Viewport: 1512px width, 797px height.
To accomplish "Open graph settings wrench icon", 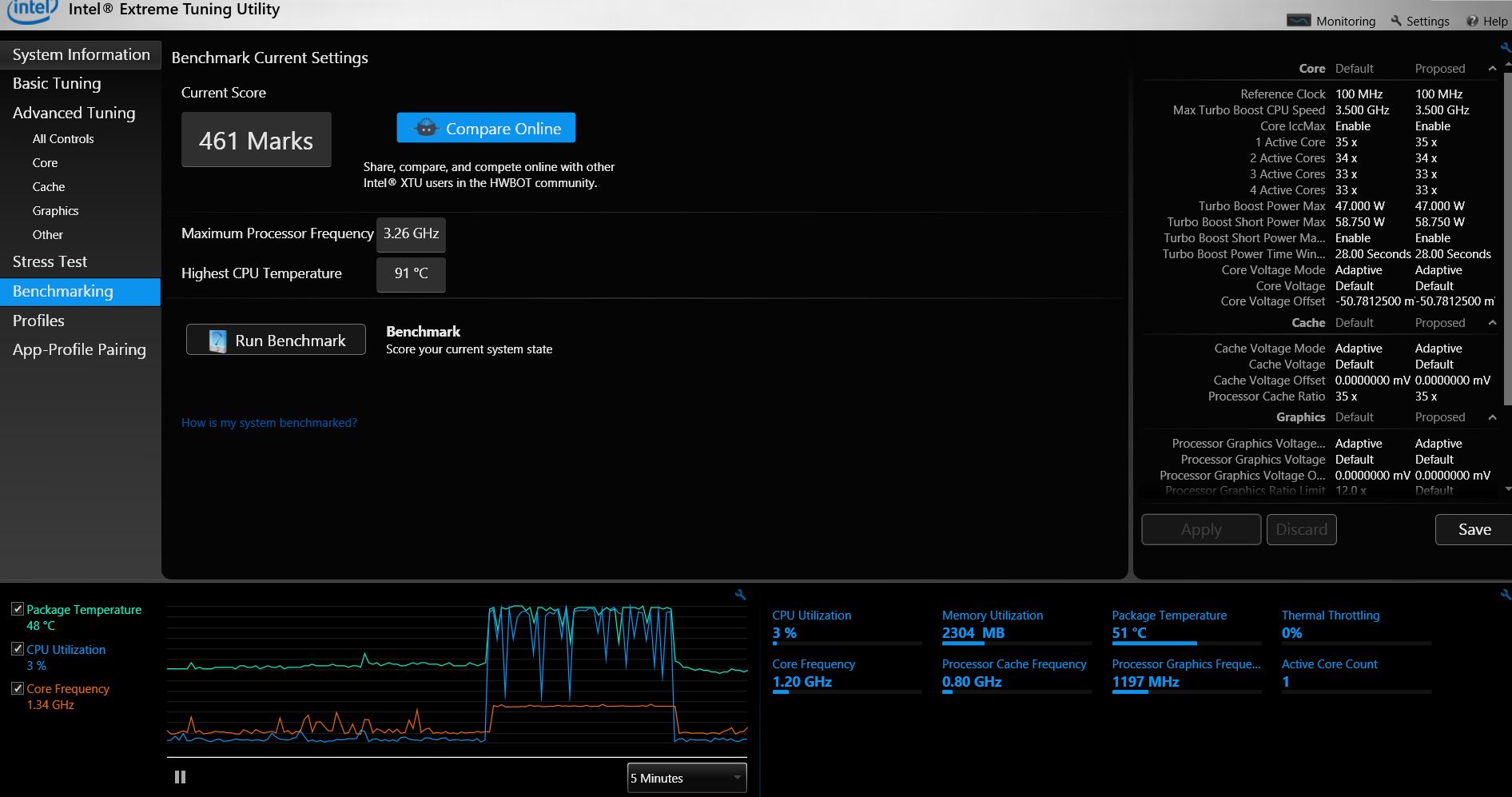I will tap(741, 595).
